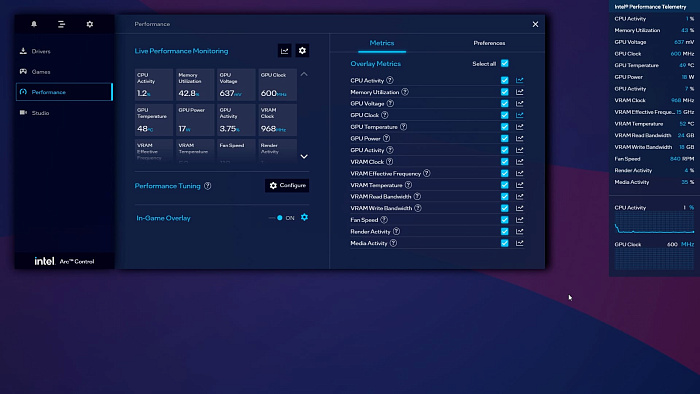Uncheck the Fan Speed overlay checkbox

point(504,220)
